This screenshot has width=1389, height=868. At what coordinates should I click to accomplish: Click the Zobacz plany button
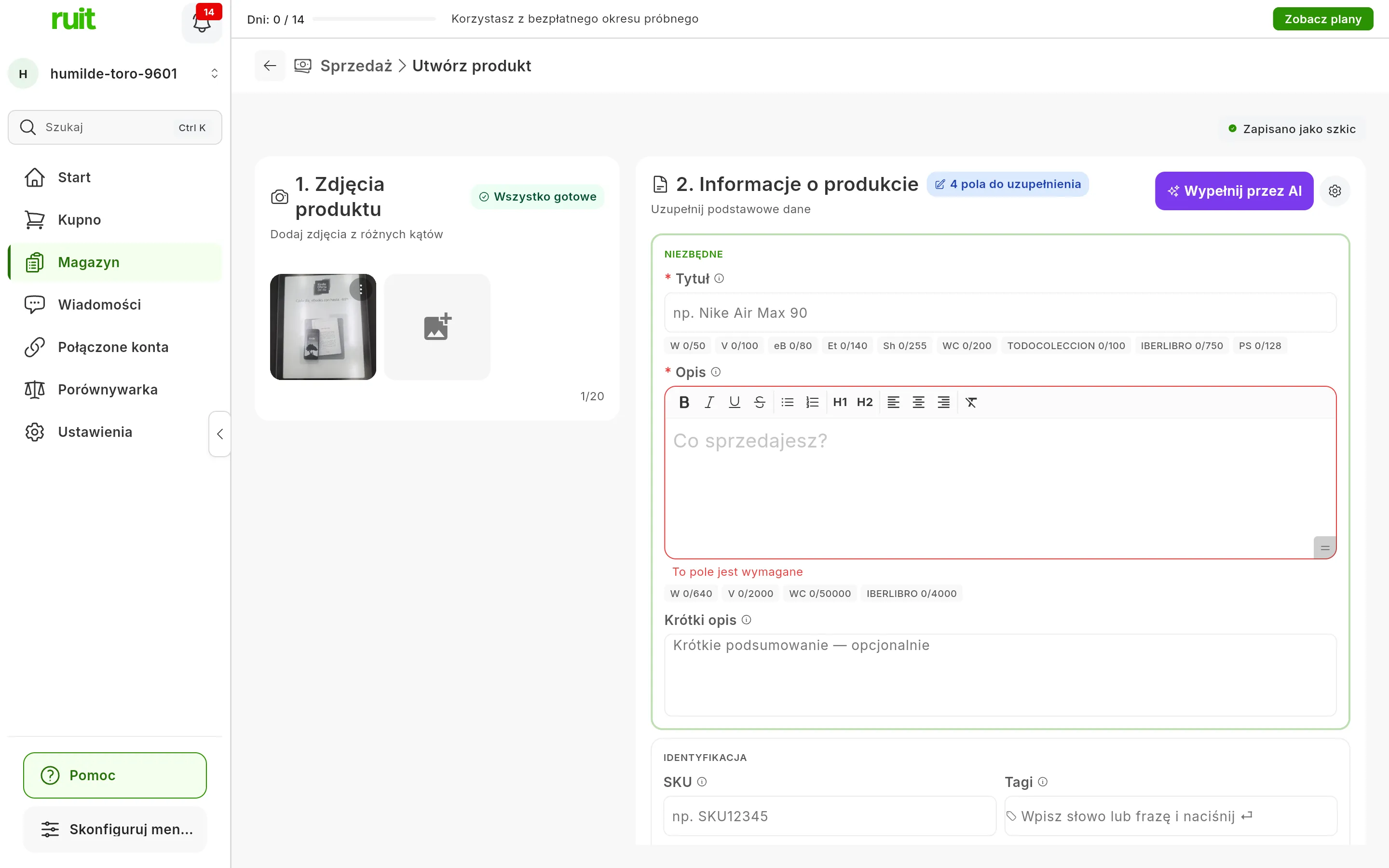click(1322, 19)
